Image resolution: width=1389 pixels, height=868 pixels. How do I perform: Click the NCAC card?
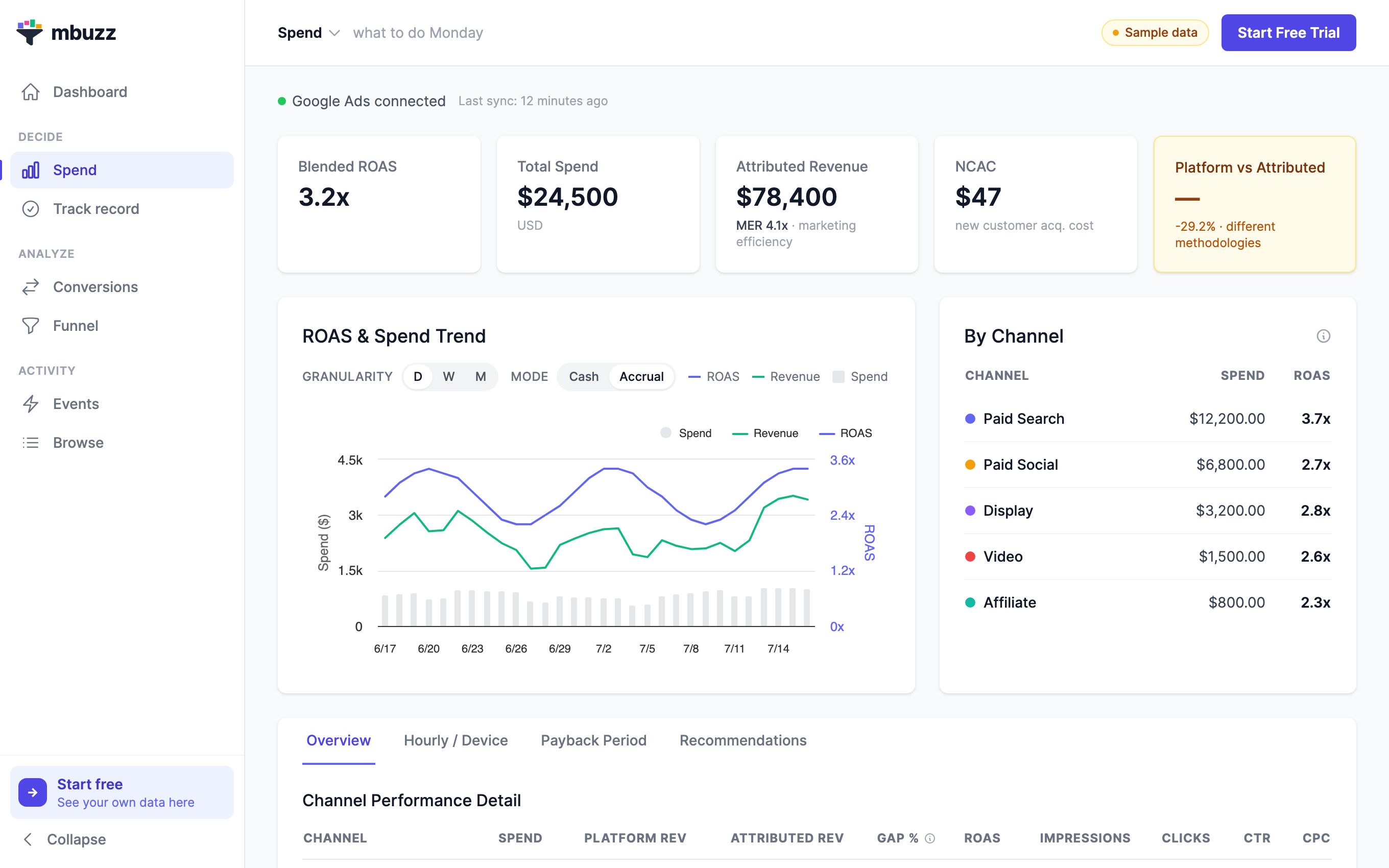click(1036, 204)
